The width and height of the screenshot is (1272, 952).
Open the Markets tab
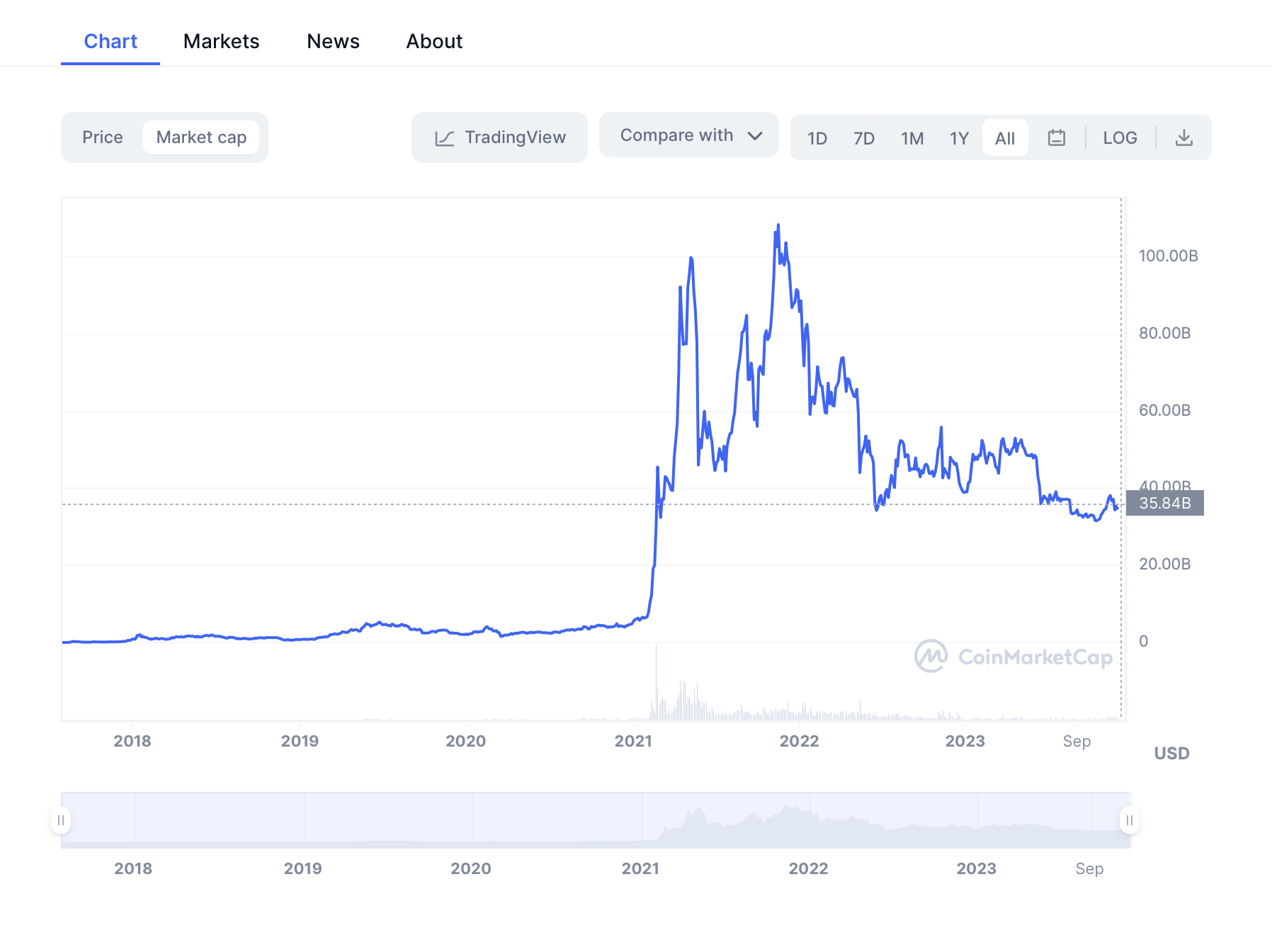click(x=221, y=41)
